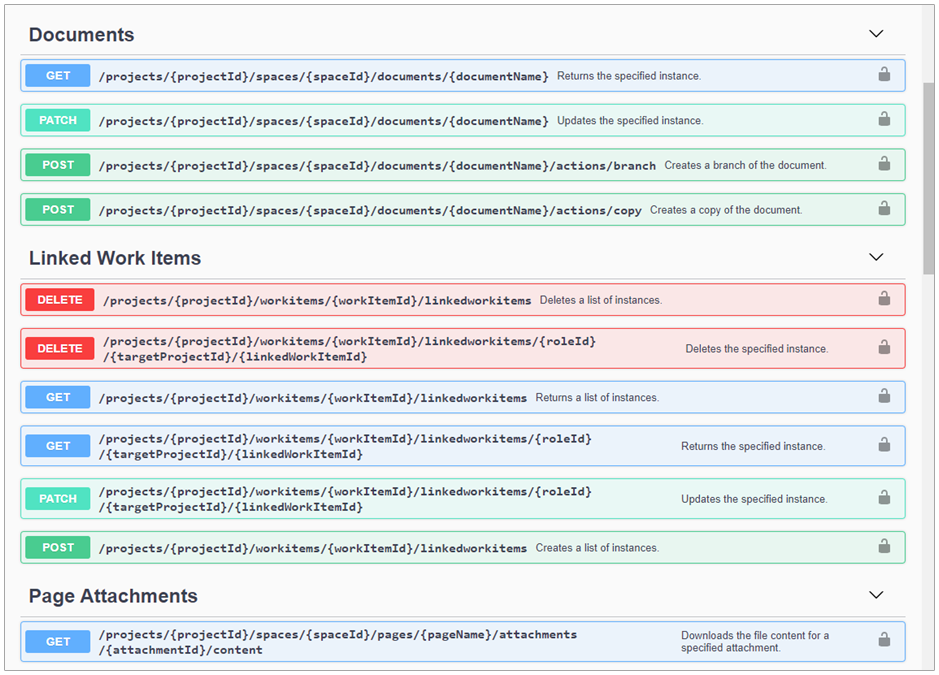Image resolution: width=939 pixels, height=675 pixels.
Task: Click DELETE badge for 'Deletes a list of instances'
Action: click(60, 299)
